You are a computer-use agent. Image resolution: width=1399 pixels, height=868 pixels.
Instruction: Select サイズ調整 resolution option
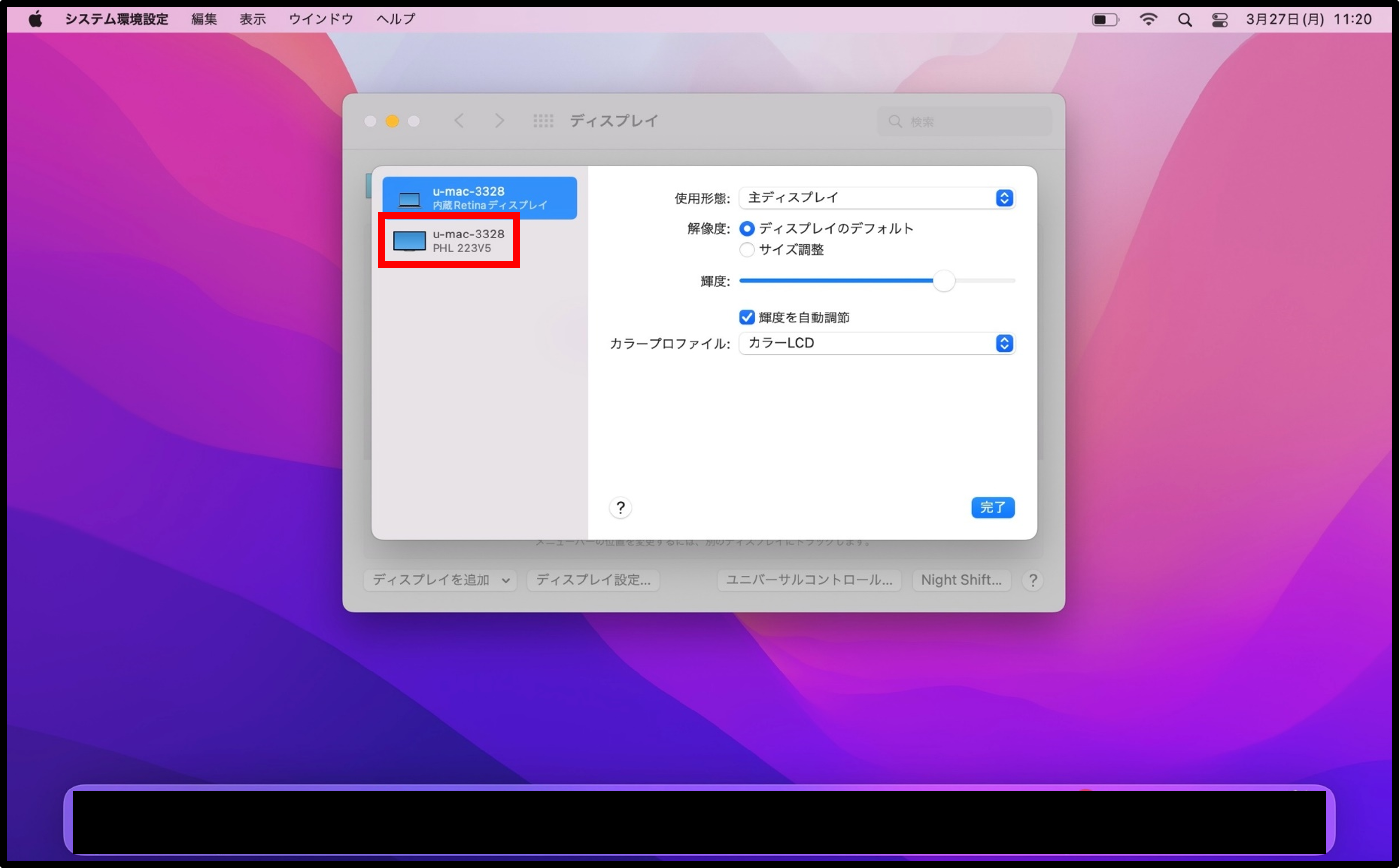point(747,250)
